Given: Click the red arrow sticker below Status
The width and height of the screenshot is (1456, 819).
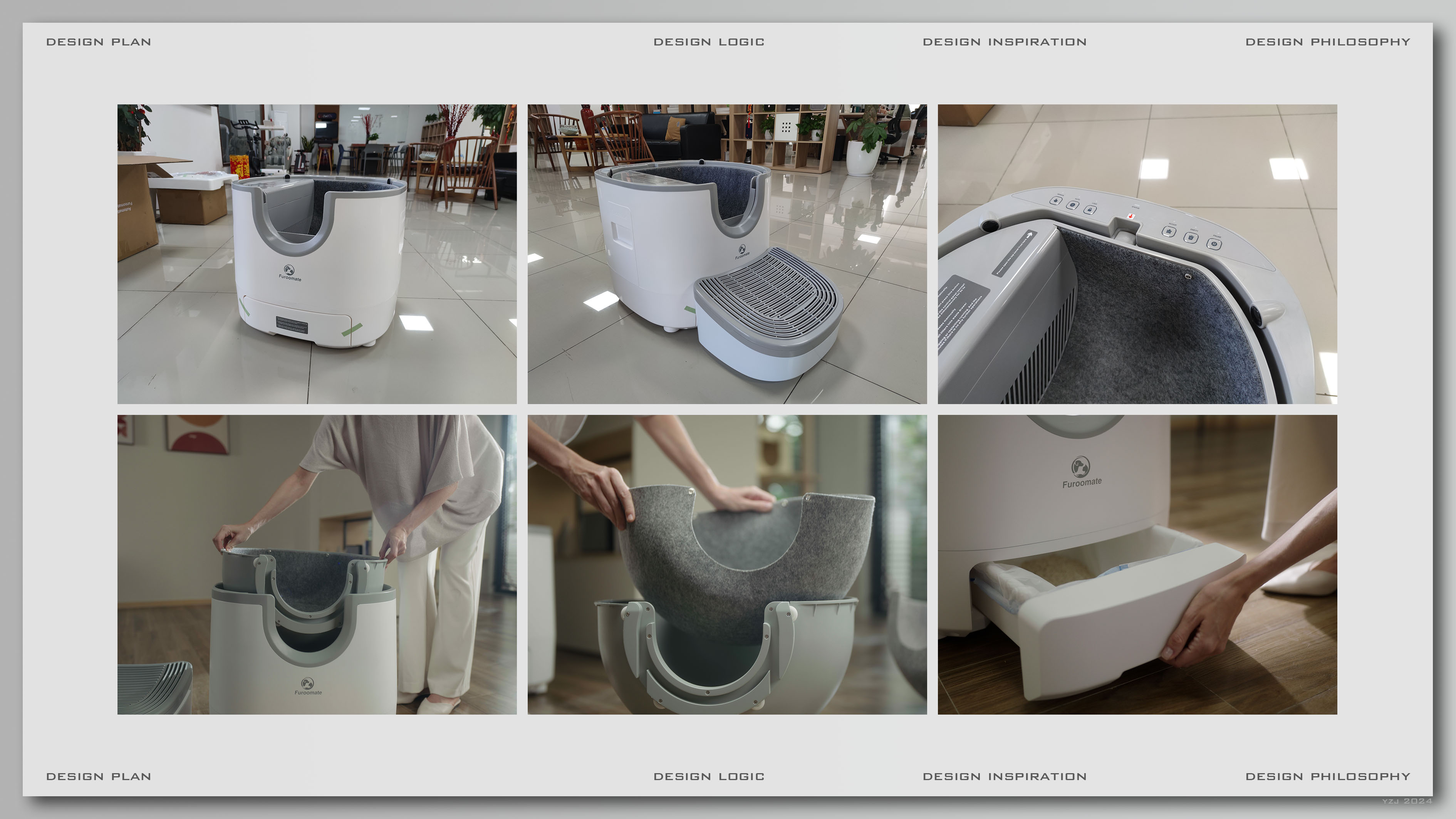Looking at the screenshot, I should click(x=1131, y=216).
